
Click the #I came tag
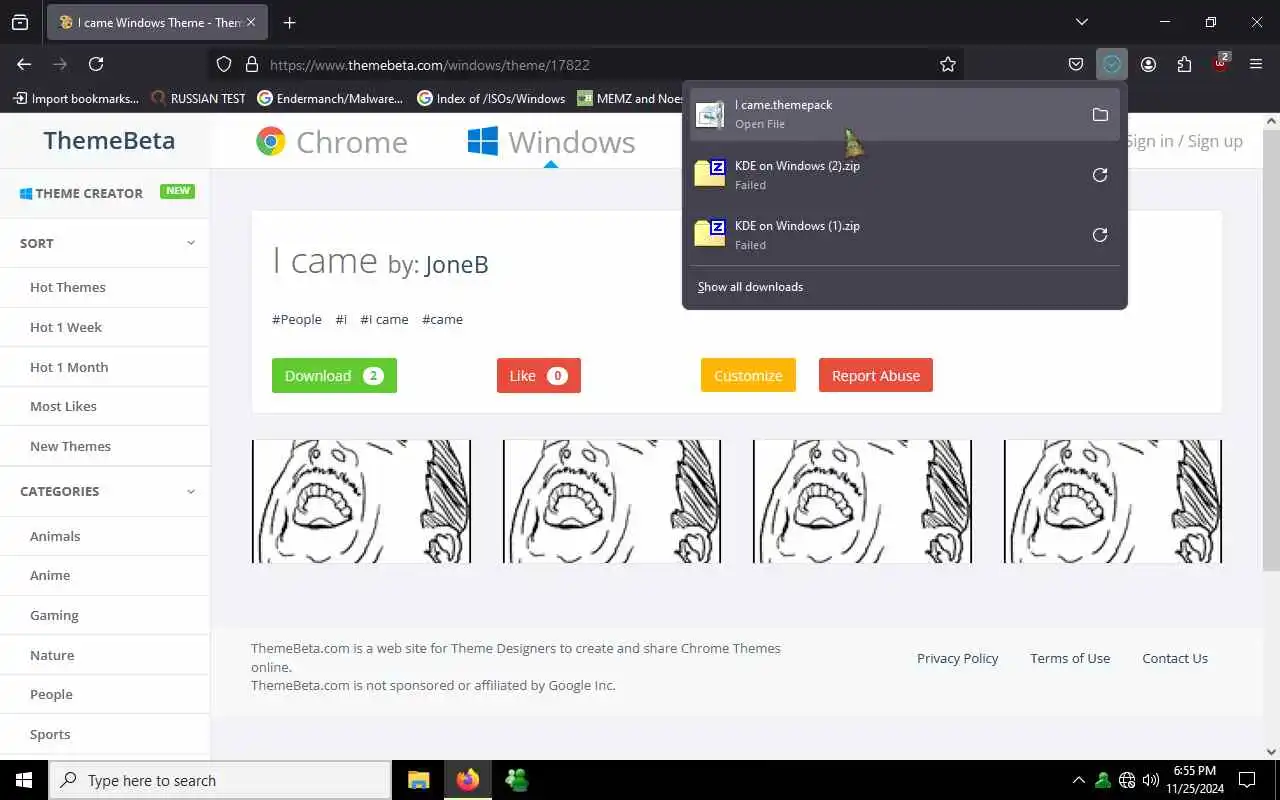pyautogui.click(x=384, y=319)
